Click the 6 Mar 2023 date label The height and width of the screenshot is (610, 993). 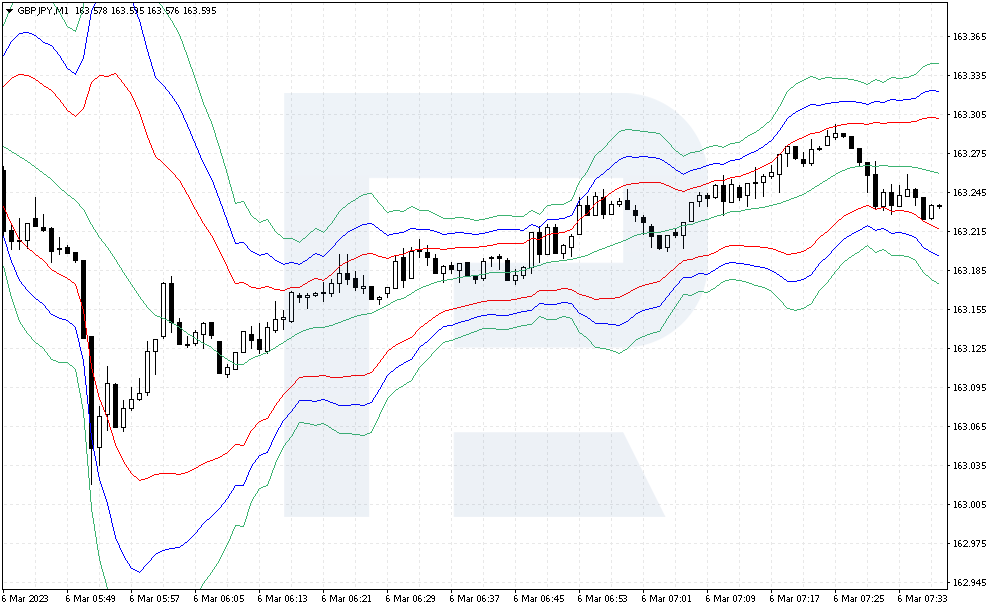coord(25,599)
